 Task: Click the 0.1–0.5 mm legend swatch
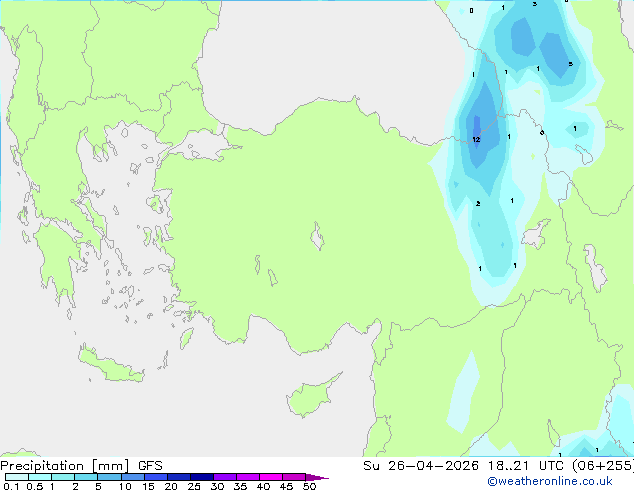(x=17, y=477)
